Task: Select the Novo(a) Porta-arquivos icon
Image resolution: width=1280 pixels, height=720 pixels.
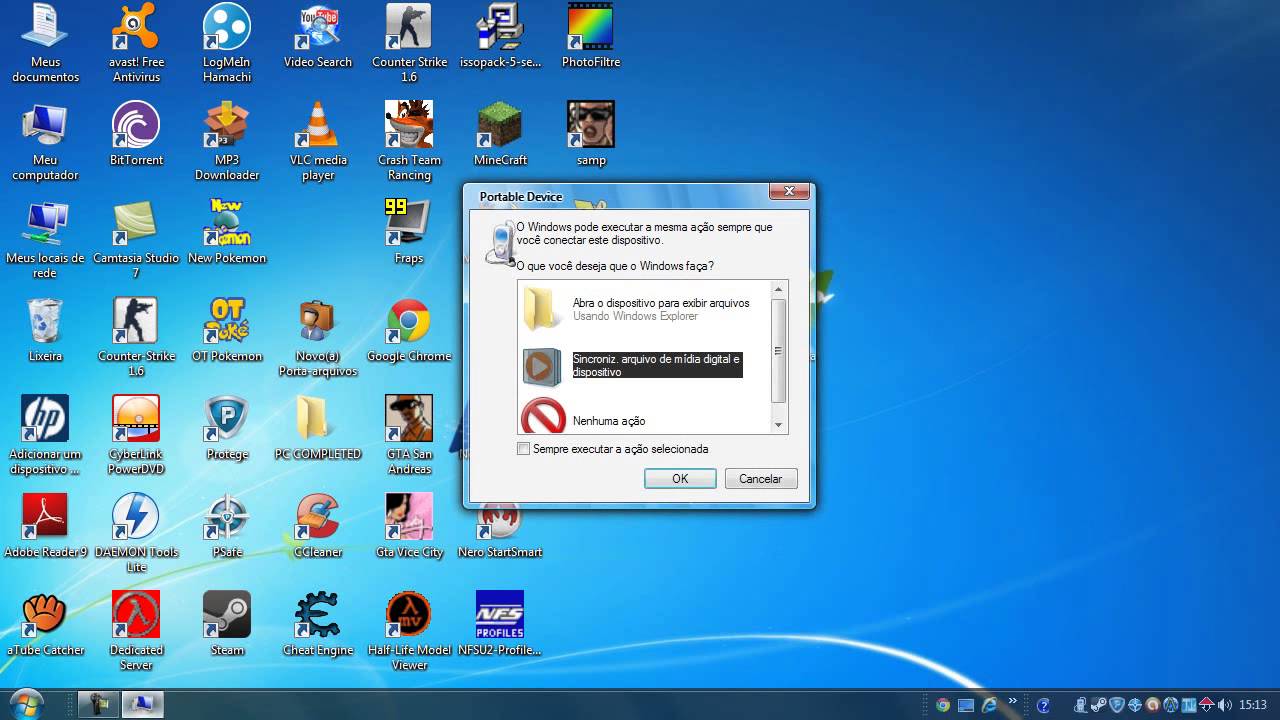Action: click(x=318, y=337)
